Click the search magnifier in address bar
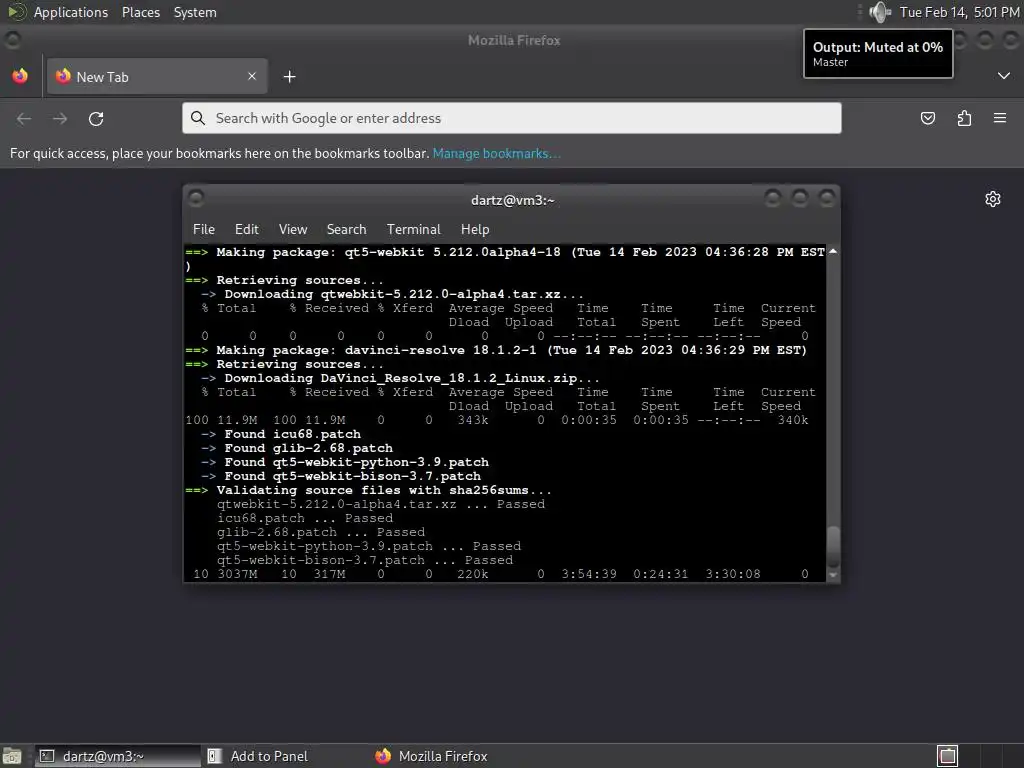1024x768 pixels. click(x=198, y=118)
